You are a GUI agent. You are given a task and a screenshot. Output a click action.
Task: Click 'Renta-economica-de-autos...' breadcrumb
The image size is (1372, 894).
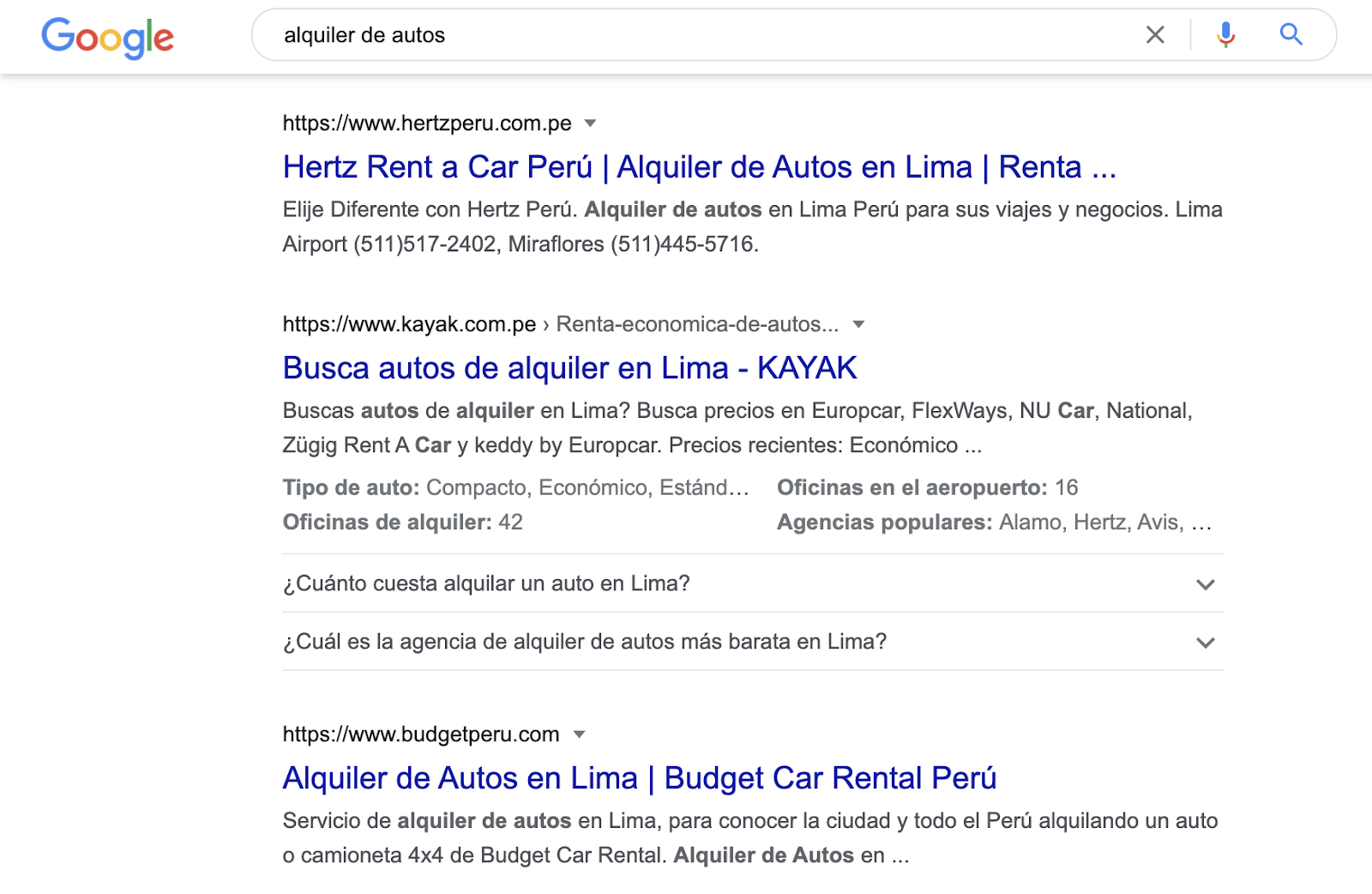pos(698,324)
